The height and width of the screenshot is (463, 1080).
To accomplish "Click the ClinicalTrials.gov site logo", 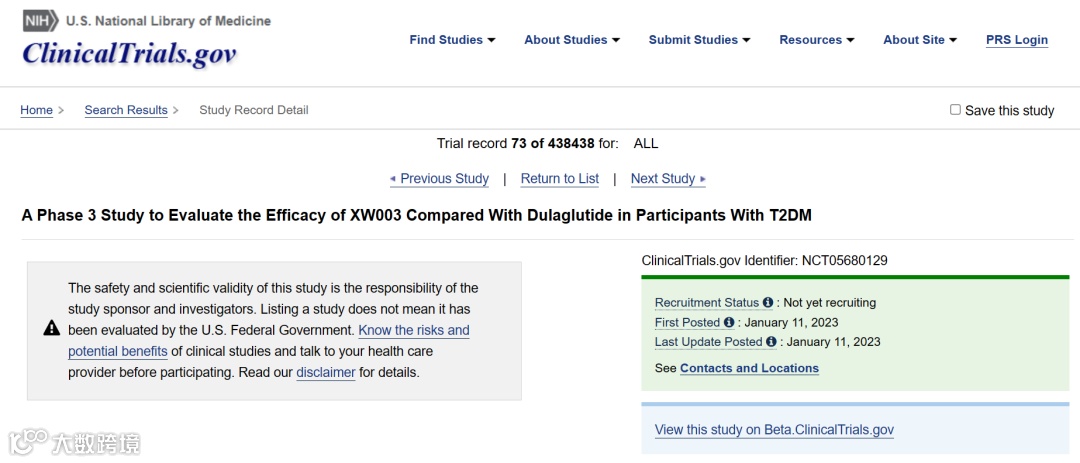I will tap(130, 53).
